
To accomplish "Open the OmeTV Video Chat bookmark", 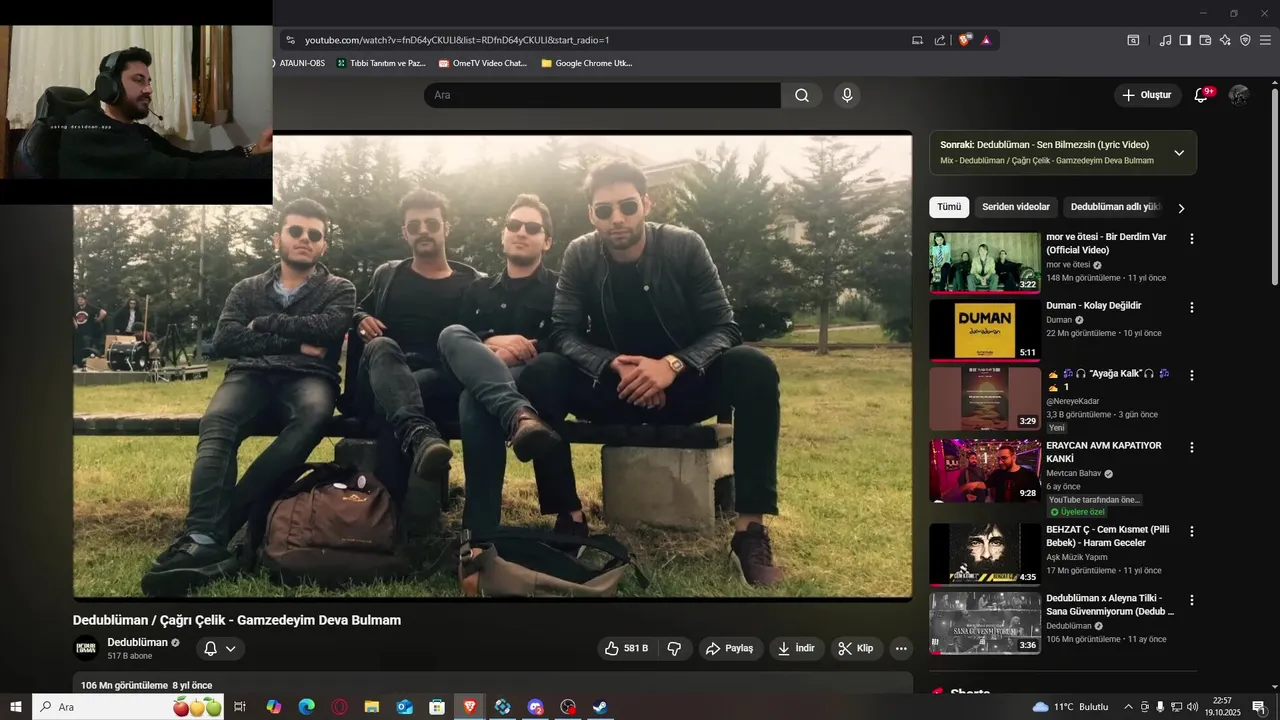I will [x=482, y=63].
